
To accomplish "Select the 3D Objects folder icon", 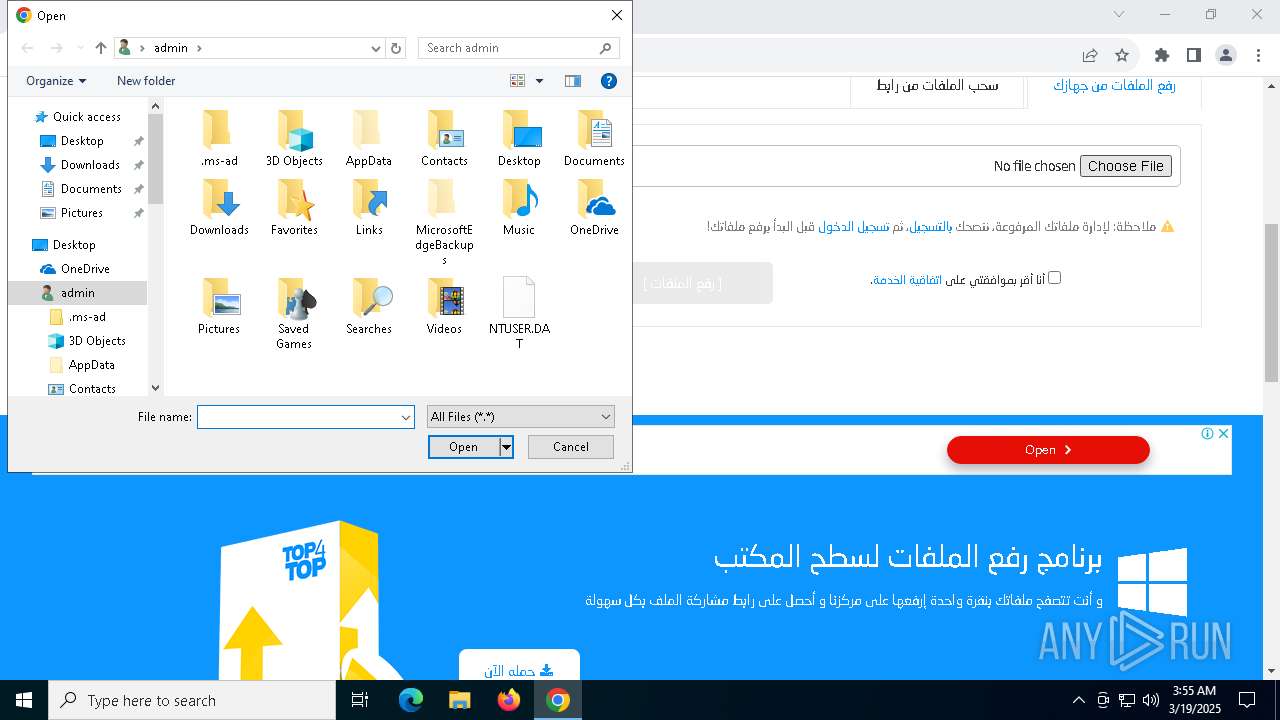I will point(294,130).
